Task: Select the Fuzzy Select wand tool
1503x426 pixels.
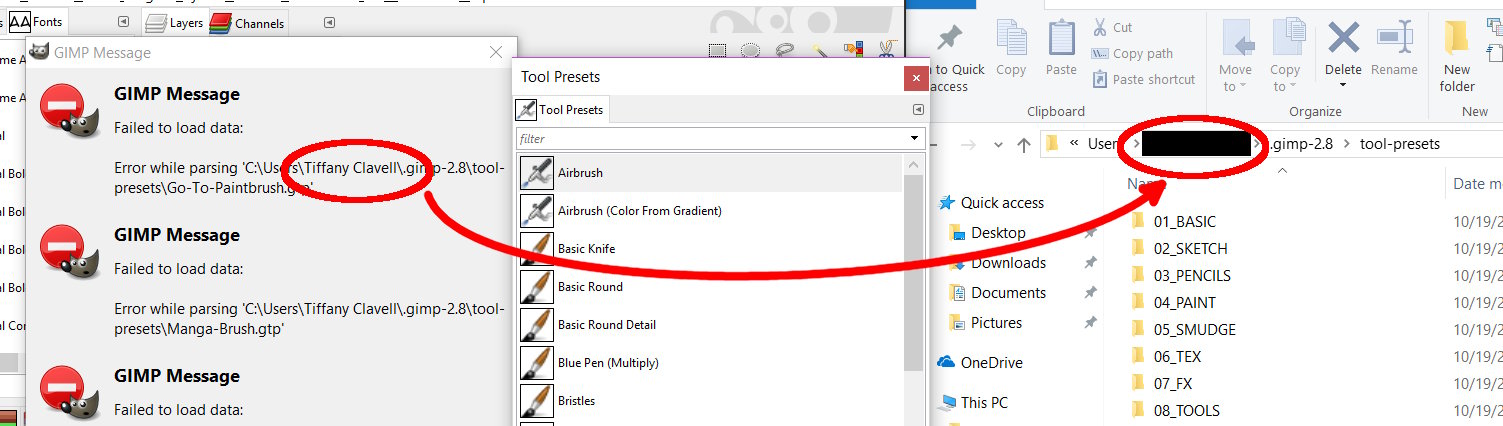Action: pyautogui.click(x=819, y=50)
